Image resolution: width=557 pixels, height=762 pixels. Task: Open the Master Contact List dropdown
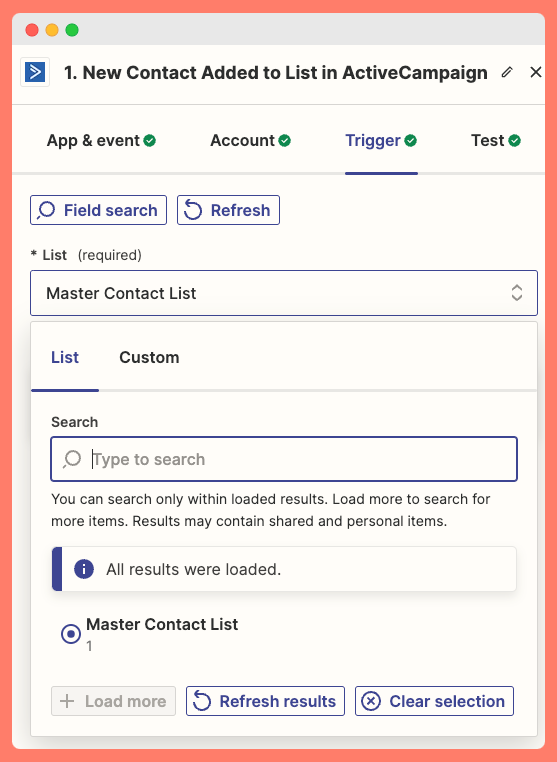[x=284, y=293]
